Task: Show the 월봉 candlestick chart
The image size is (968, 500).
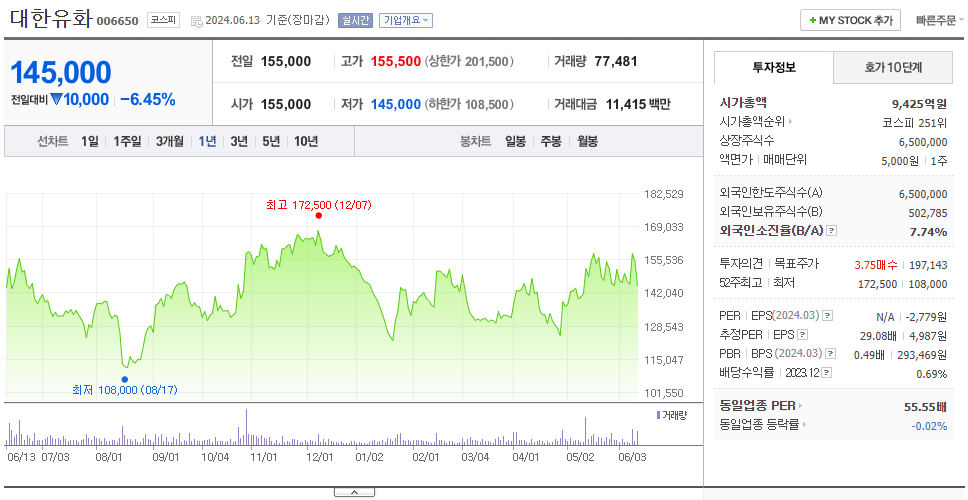Action: coord(587,141)
